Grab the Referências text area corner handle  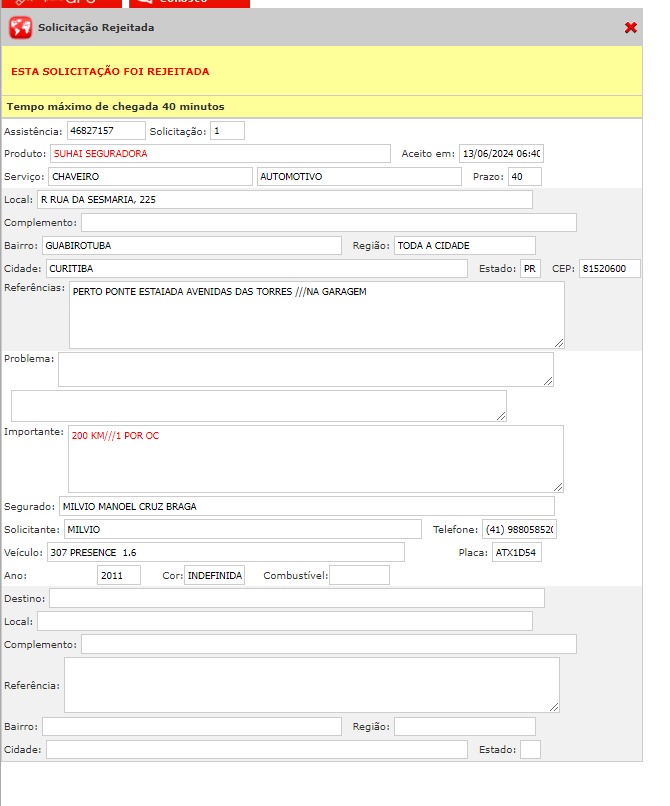coord(559,343)
